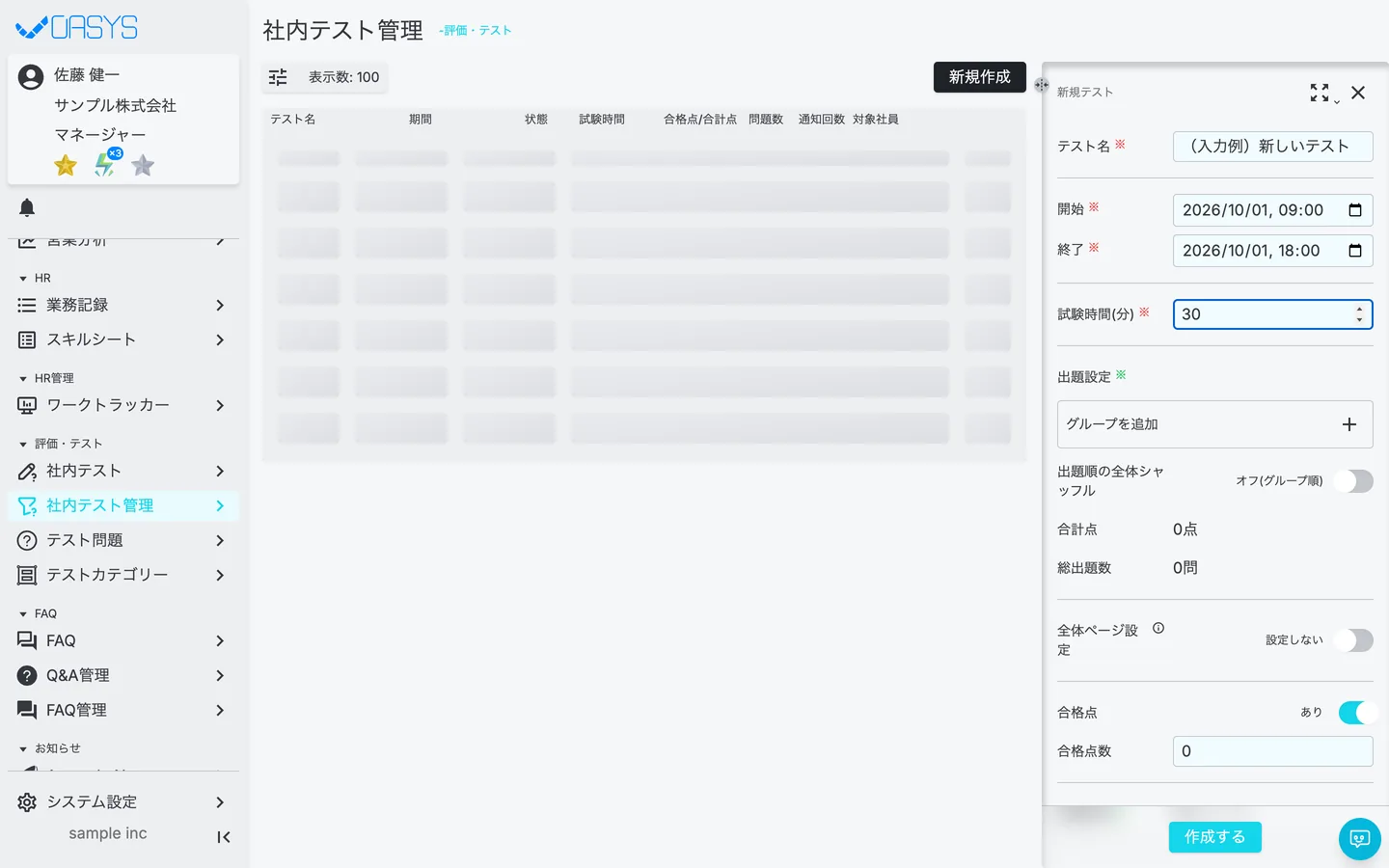This screenshot has width=1389, height=868.
Task: Click the Q&A管理 question icon
Action: click(27, 675)
